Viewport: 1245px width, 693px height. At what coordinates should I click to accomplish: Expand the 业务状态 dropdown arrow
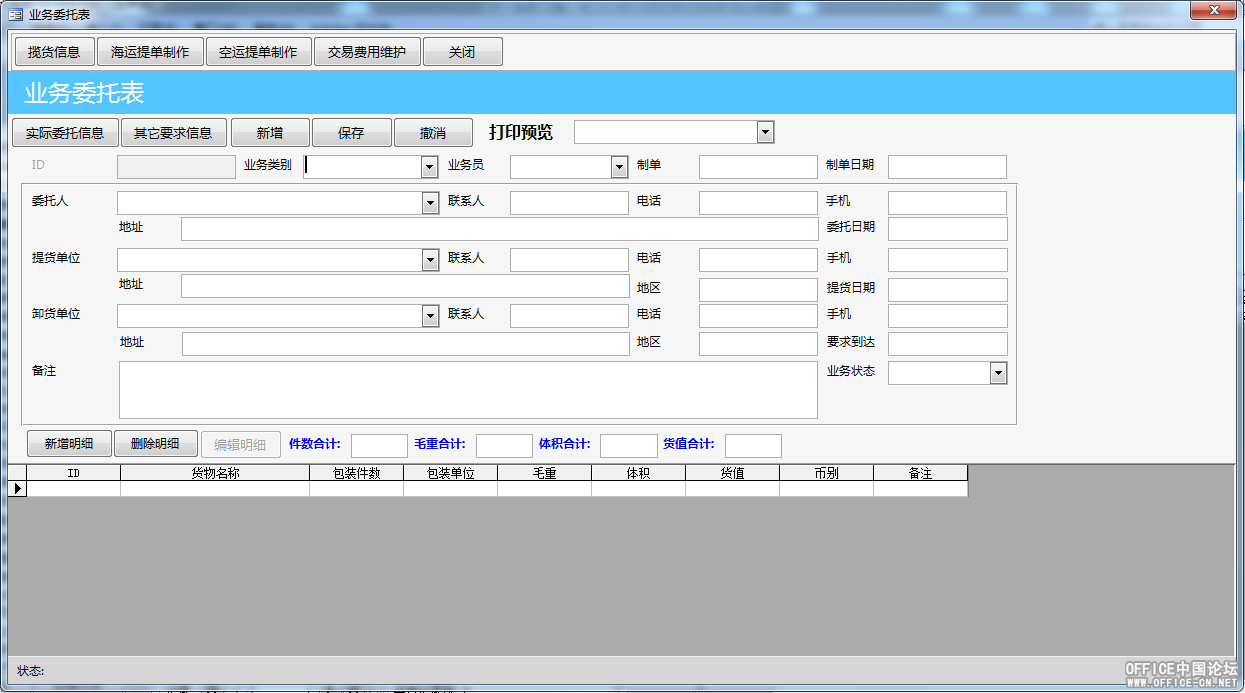click(998, 373)
